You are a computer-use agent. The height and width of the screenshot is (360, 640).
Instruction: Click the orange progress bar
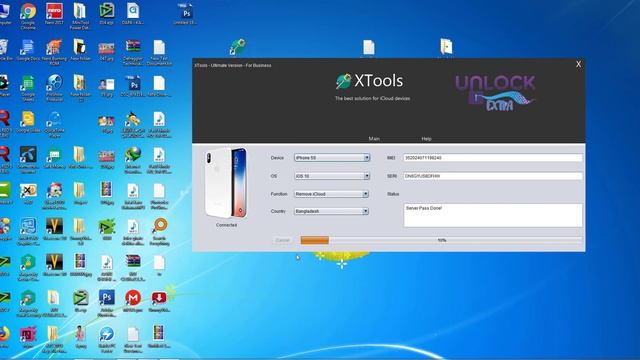point(441,240)
